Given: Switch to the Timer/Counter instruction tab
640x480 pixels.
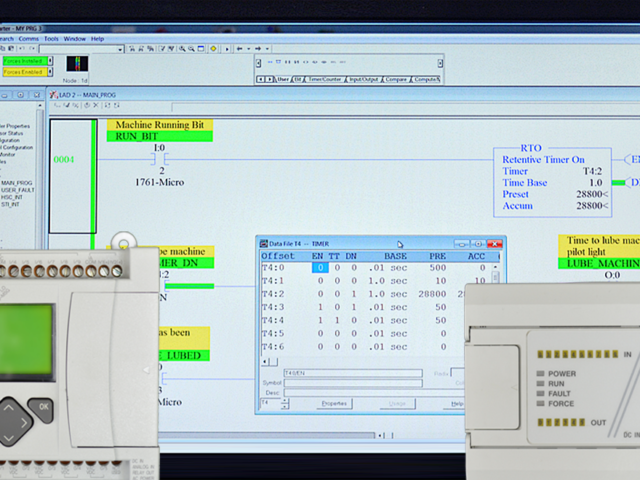Looking at the screenshot, I should tap(325, 79).
